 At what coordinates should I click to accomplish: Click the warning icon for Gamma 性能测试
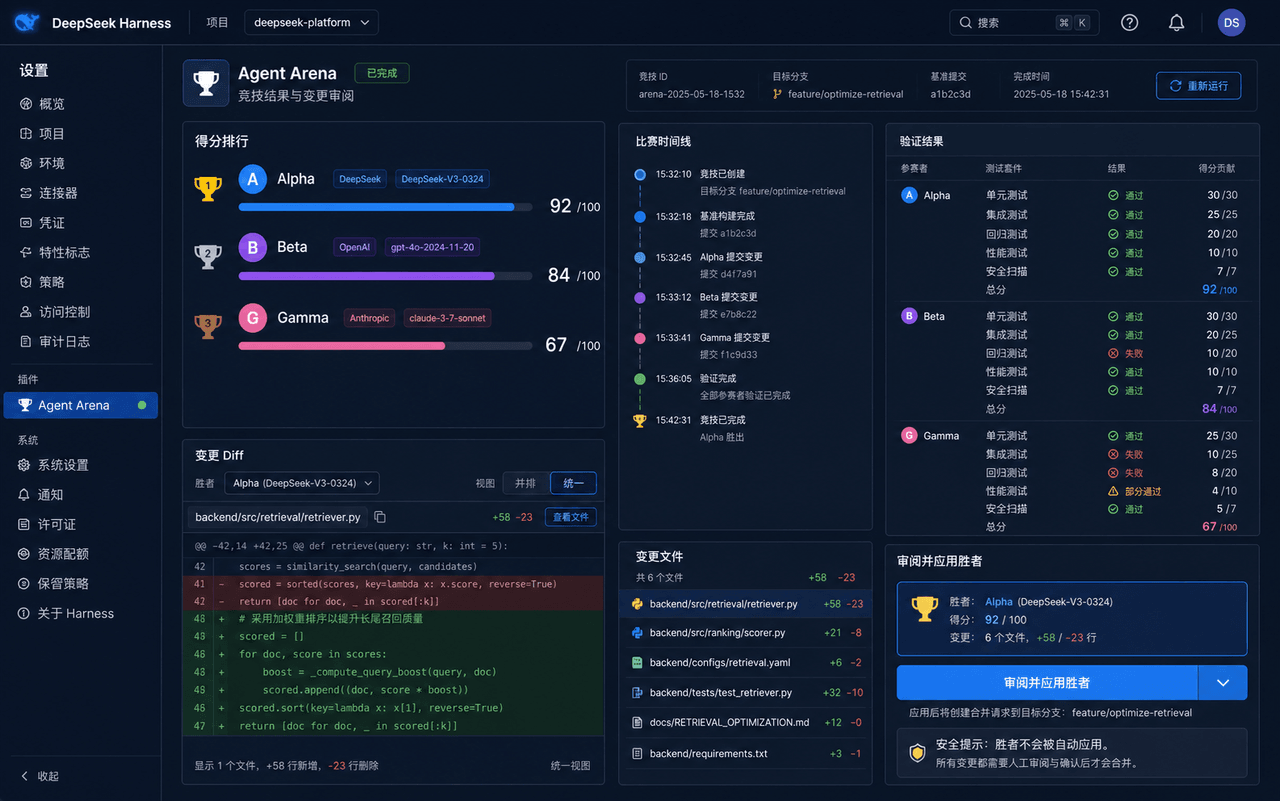[1113, 491]
